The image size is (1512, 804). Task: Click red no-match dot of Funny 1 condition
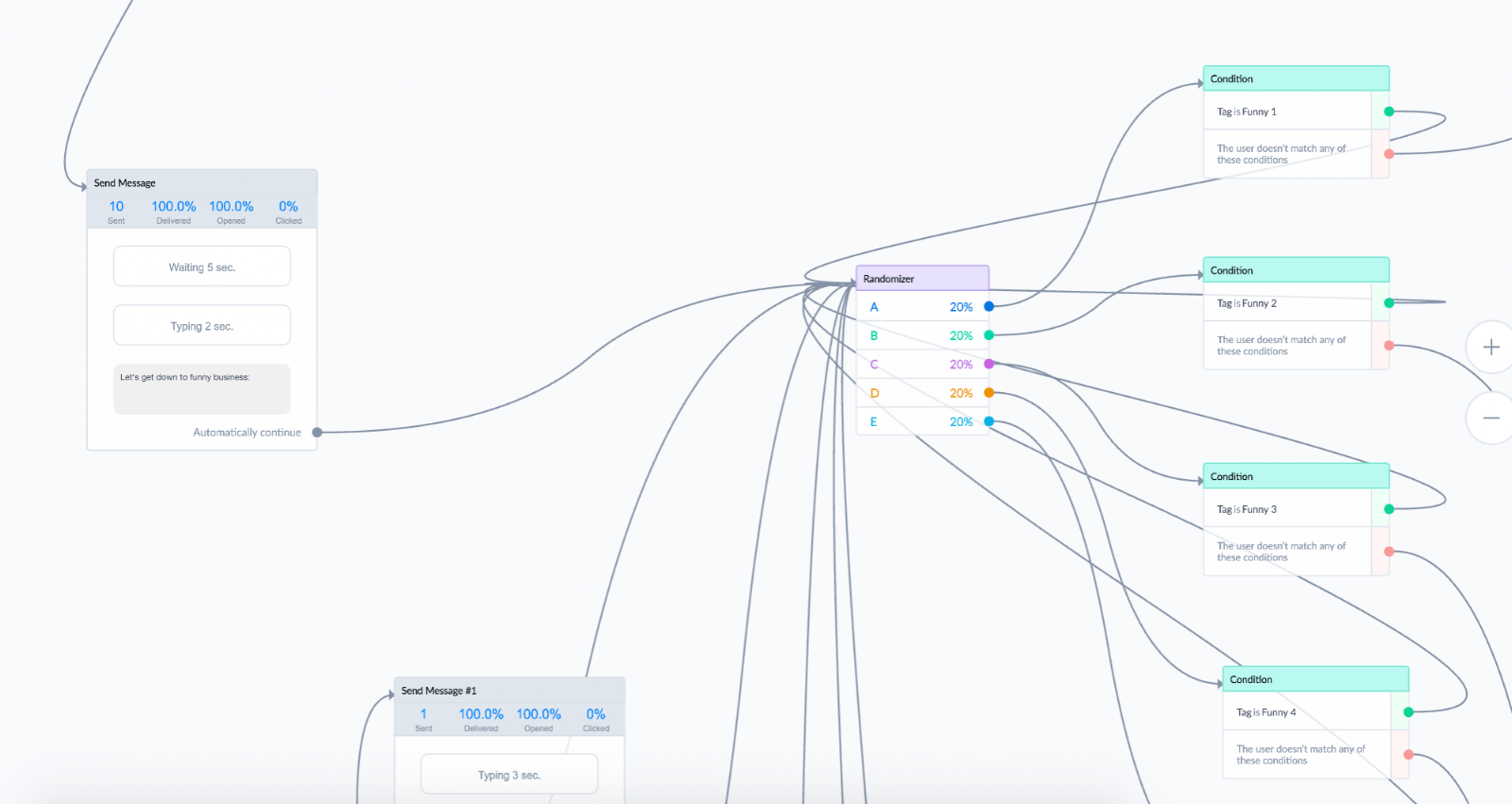click(x=1388, y=154)
